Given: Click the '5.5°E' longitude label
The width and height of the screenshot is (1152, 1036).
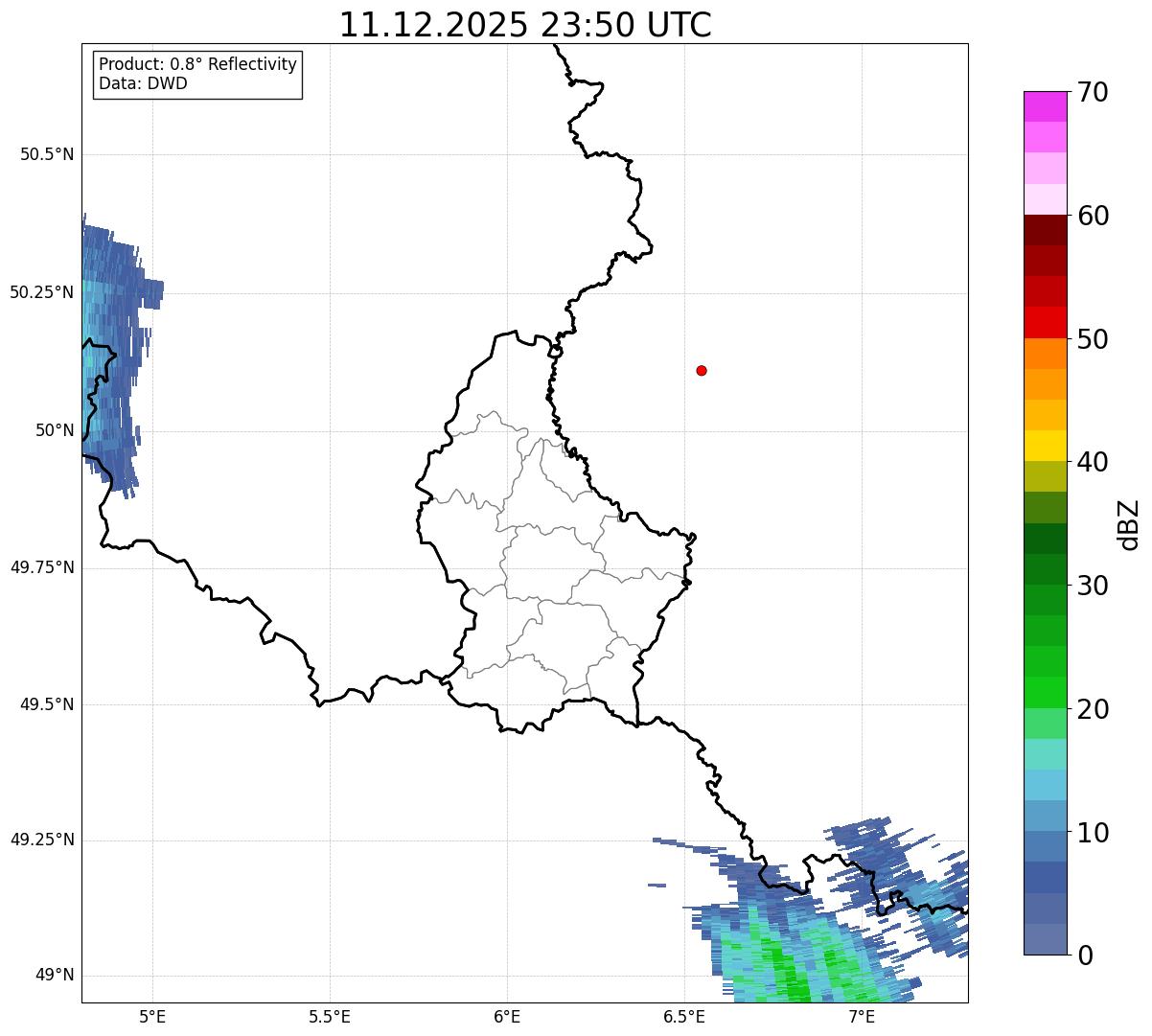Looking at the screenshot, I should tap(330, 1016).
